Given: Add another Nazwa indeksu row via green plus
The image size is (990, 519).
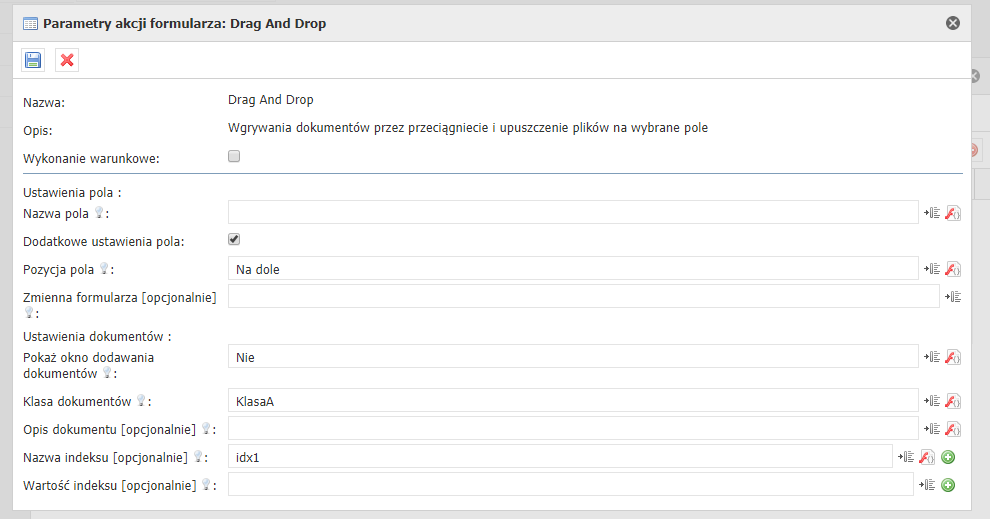Looking at the screenshot, I should 948,457.
